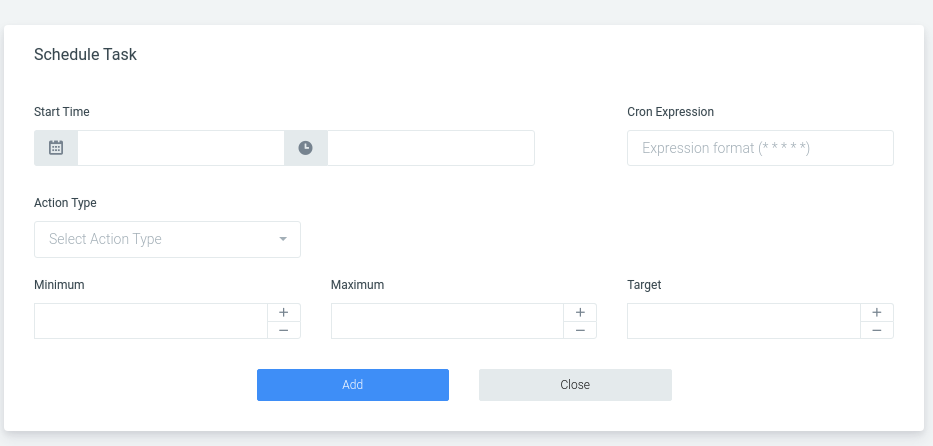Increment the Maximum value using plus

pos(580,312)
